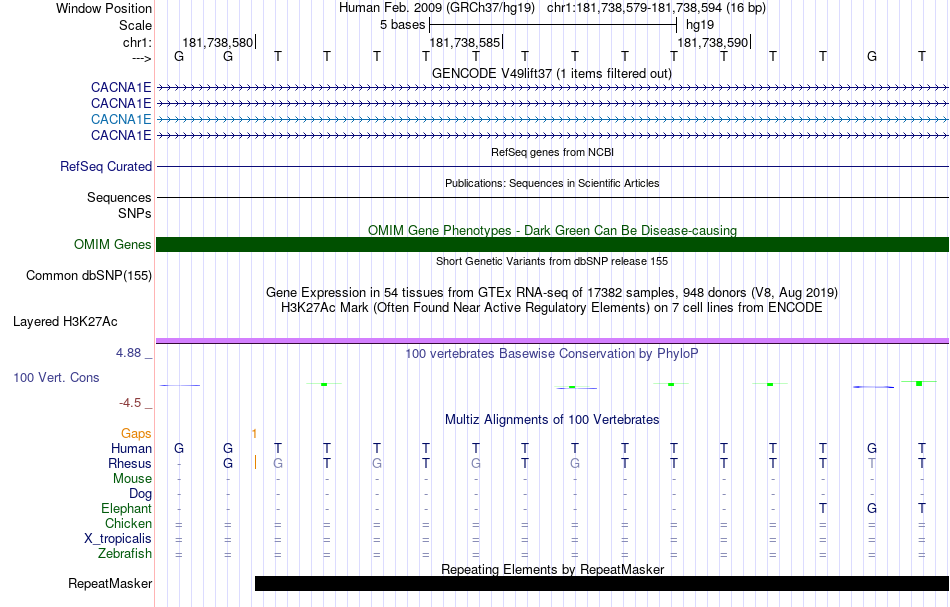Click Multiz Alignments of 100 Vertebrates title

552,419
